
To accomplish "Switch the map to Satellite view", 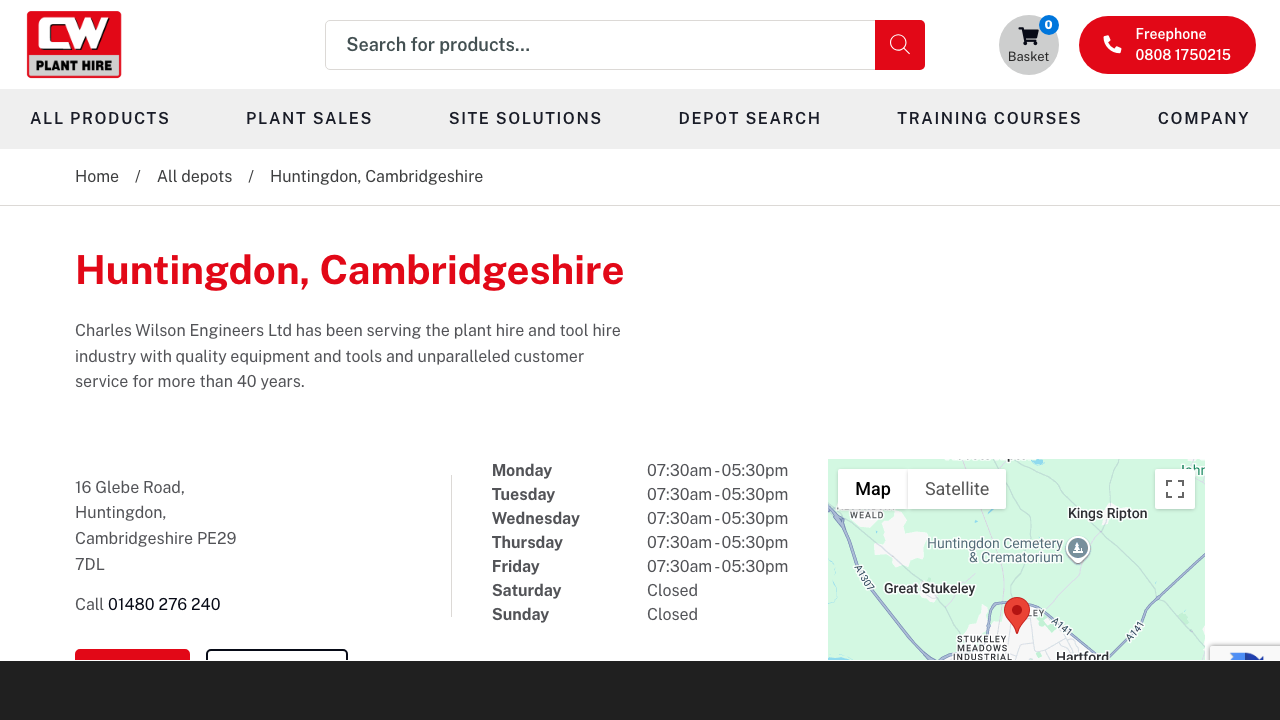I will point(956,489).
